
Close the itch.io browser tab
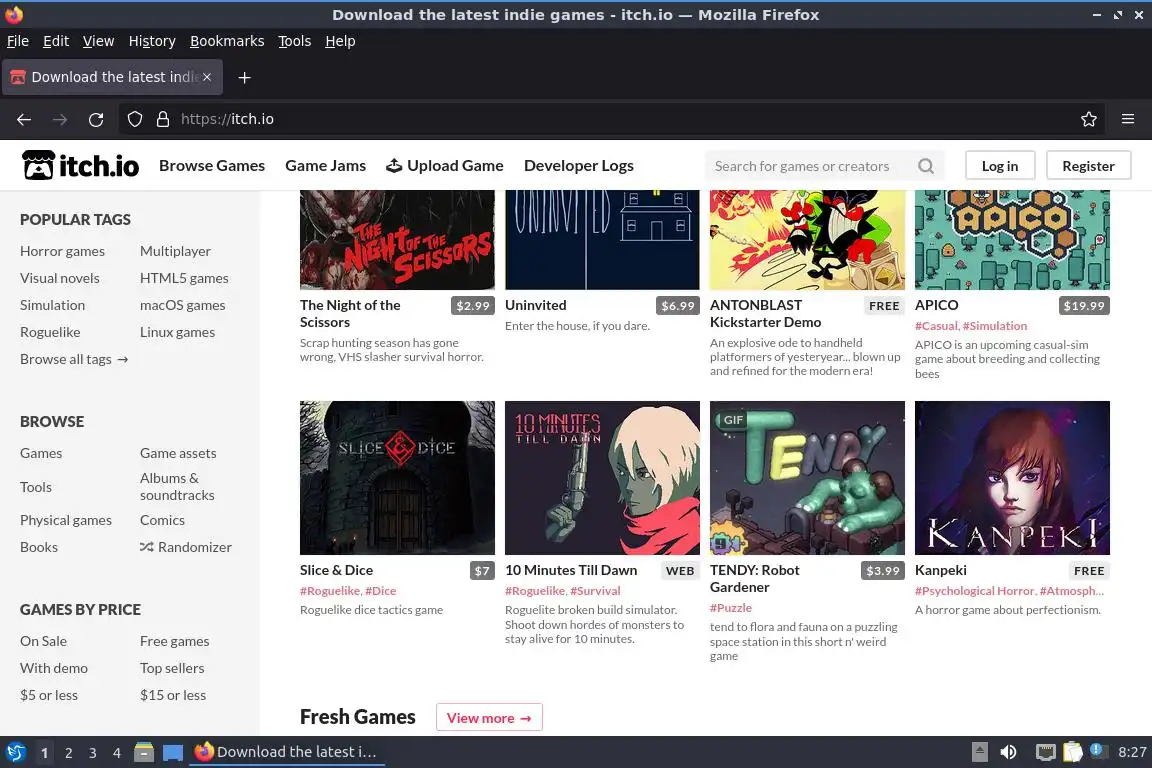[x=207, y=77]
